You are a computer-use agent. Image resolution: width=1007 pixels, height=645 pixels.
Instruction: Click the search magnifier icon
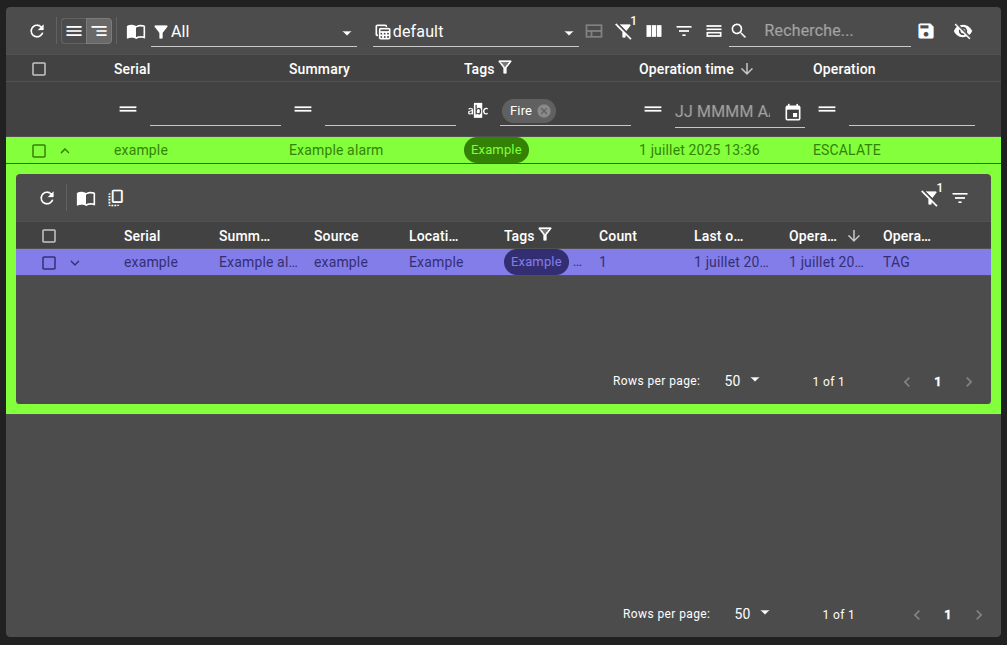739,31
